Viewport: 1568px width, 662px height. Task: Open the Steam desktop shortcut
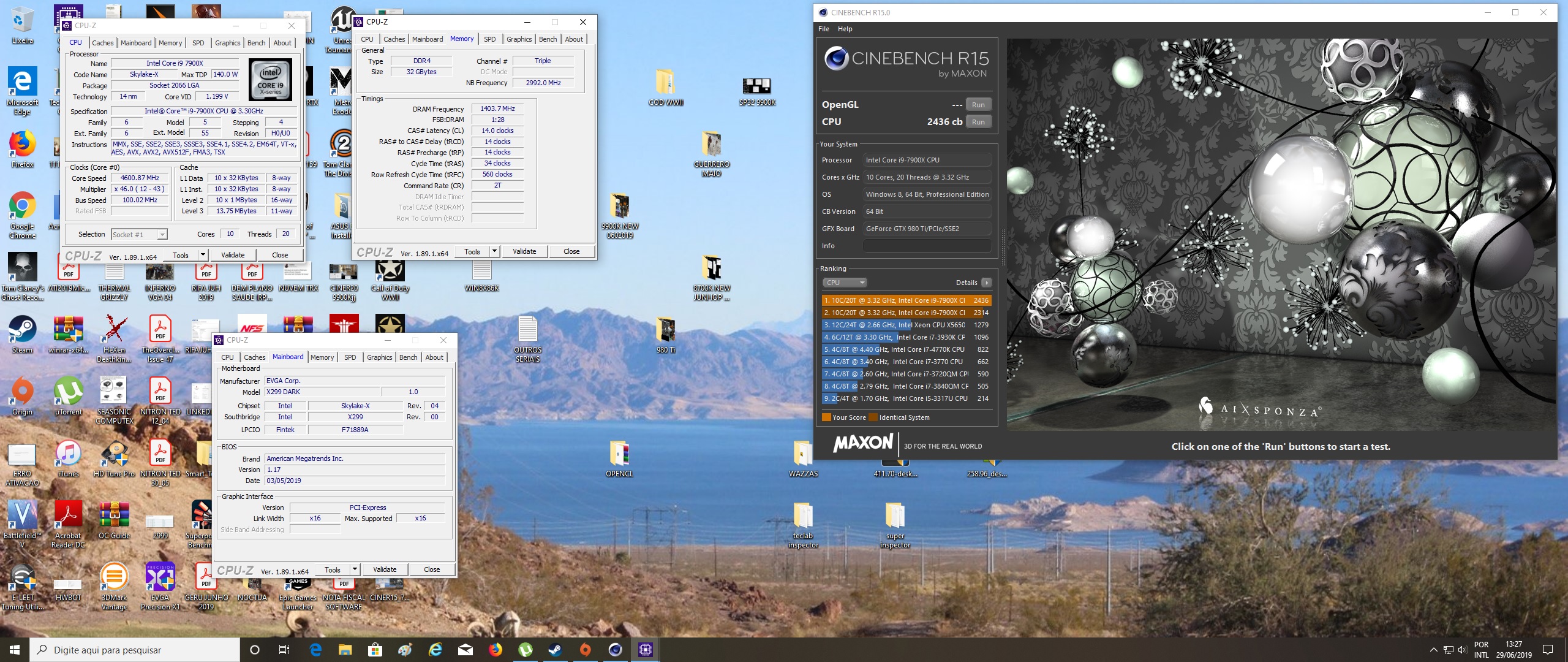(x=23, y=334)
